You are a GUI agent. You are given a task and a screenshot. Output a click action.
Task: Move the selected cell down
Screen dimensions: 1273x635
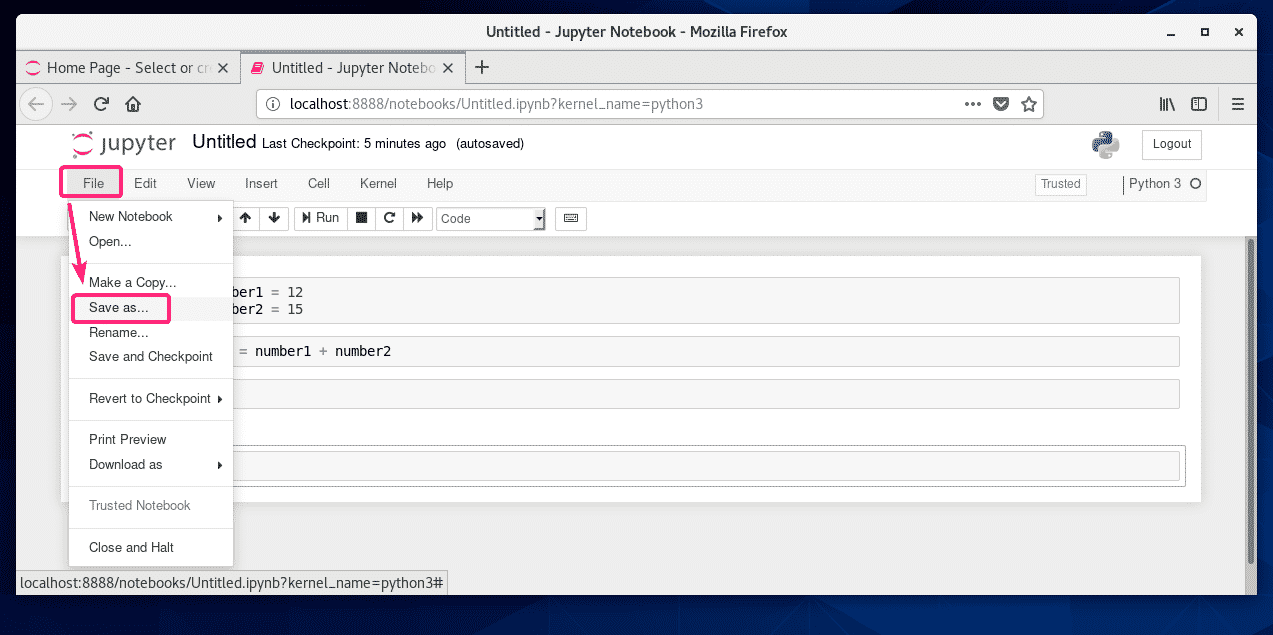[274, 218]
